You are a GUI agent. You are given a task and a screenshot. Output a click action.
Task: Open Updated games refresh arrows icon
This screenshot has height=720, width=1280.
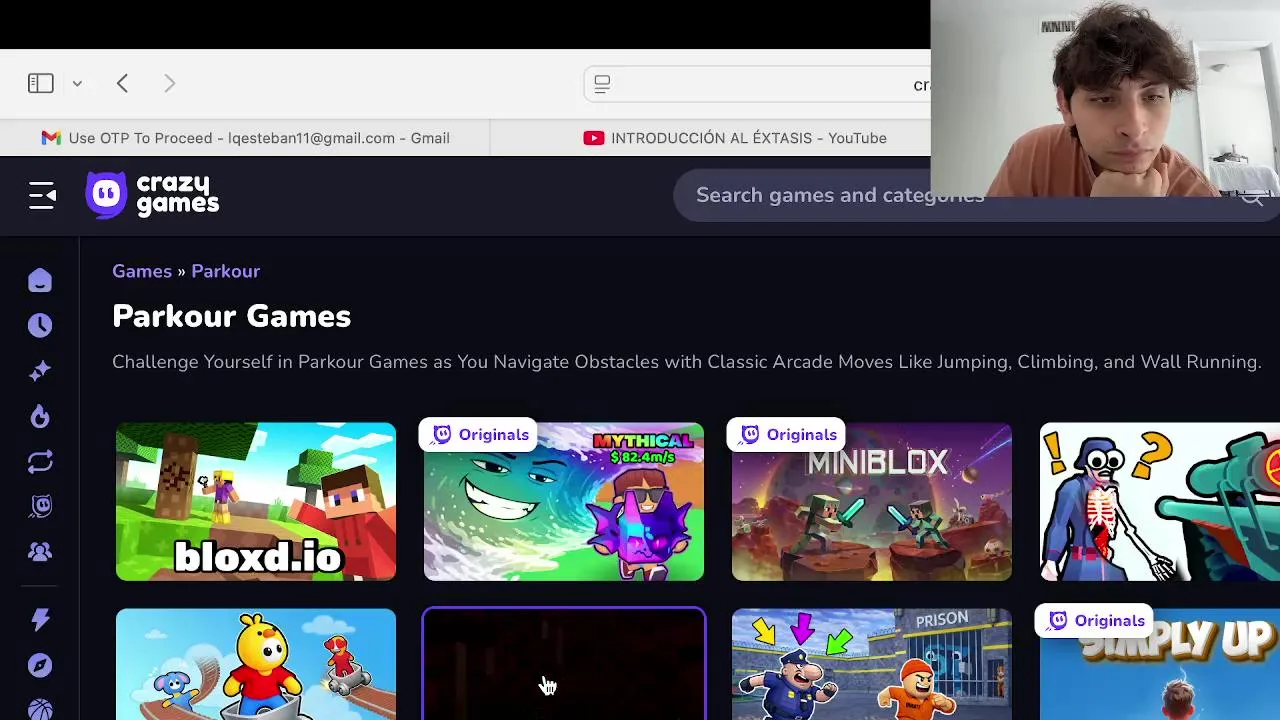[x=40, y=462]
